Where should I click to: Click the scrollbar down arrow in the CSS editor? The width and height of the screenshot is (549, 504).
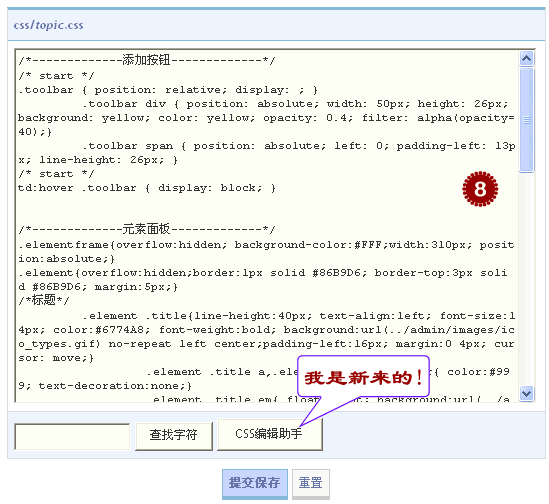tap(526, 393)
